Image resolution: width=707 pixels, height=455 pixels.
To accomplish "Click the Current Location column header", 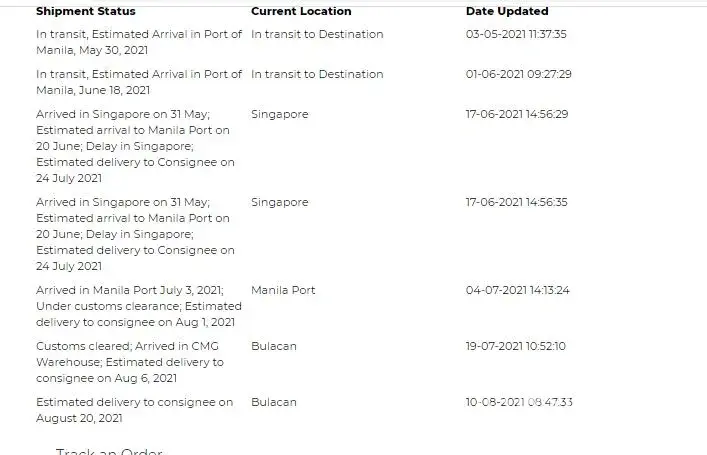I will pos(301,12).
